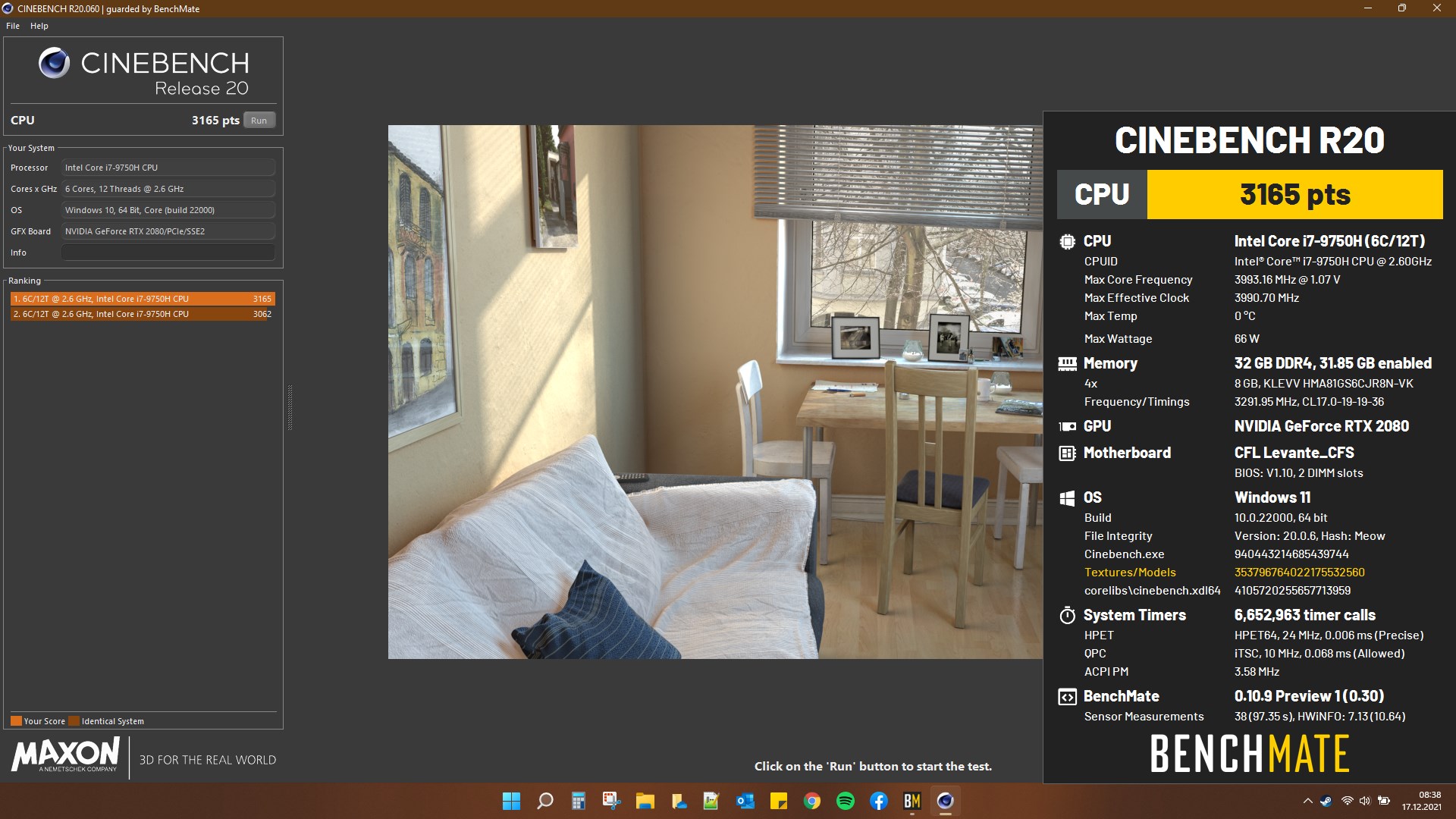The height and width of the screenshot is (819, 1456).
Task: Open Spotify from the taskbar
Action: coord(846,801)
